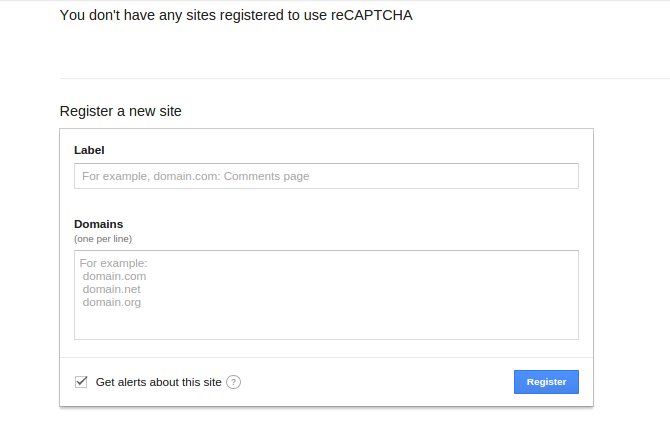Screen dimensions: 670x444
Task: Click the 'domain.org' placeholder line
Action: click(x=112, y=303)
